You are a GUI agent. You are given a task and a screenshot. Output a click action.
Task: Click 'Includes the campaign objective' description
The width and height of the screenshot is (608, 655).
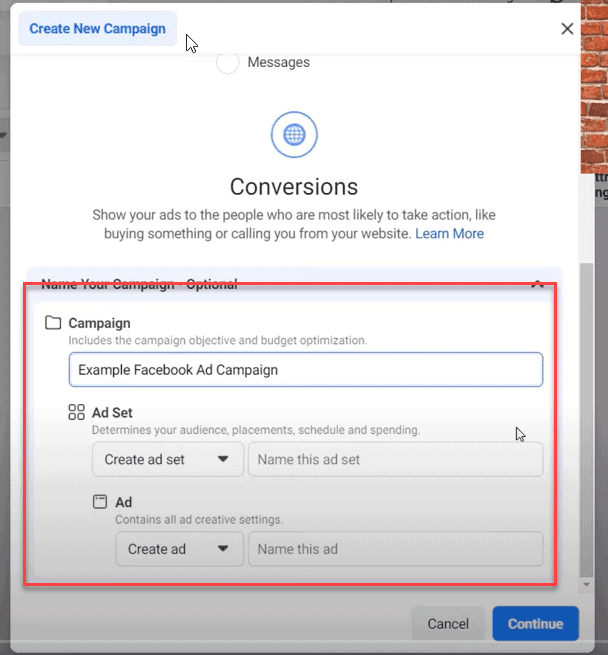click(218, 340)
